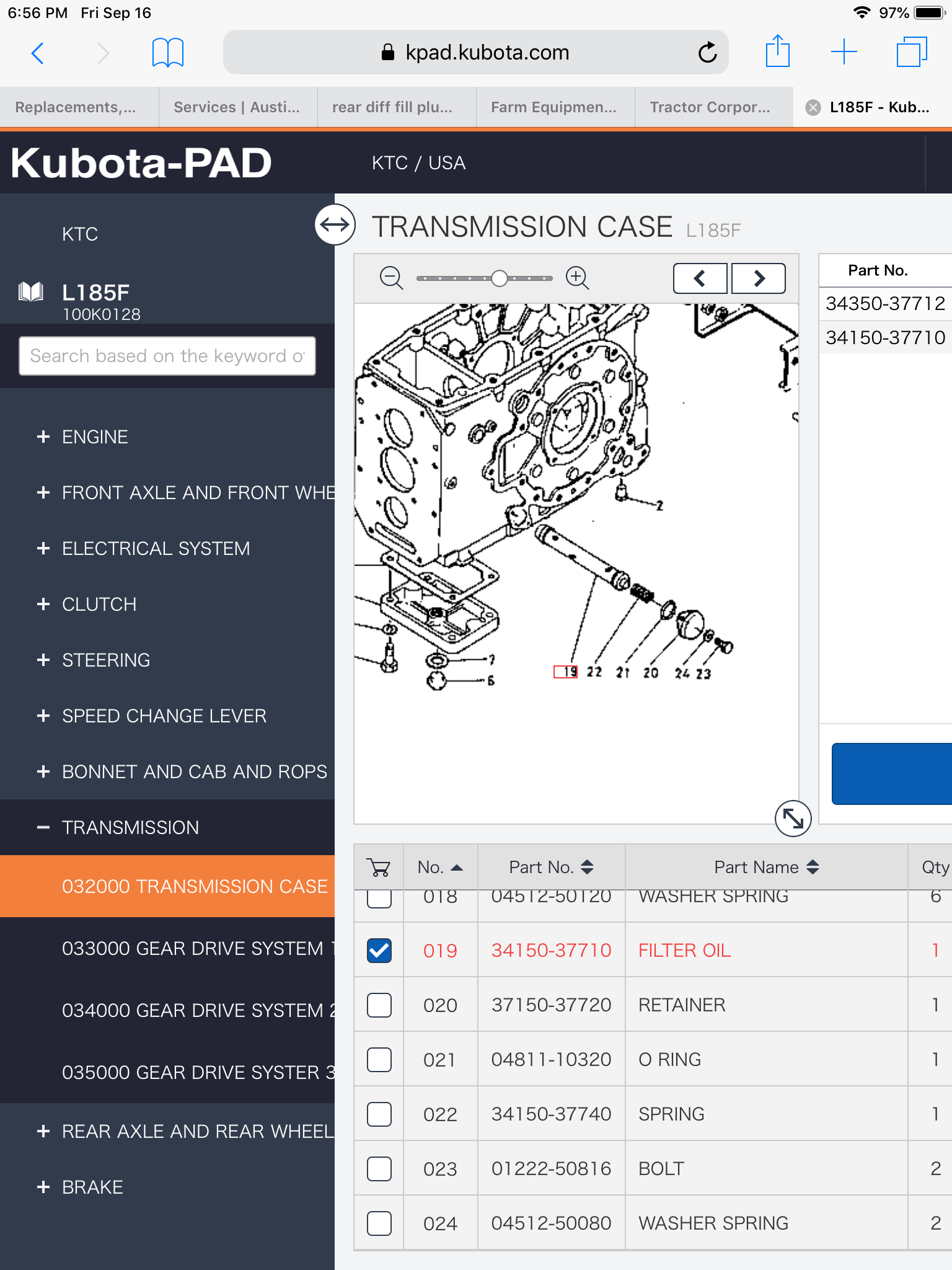Open Safari bookmarks book icon
The height and width of the screenshot is (1270, 952).
(167, 53)
